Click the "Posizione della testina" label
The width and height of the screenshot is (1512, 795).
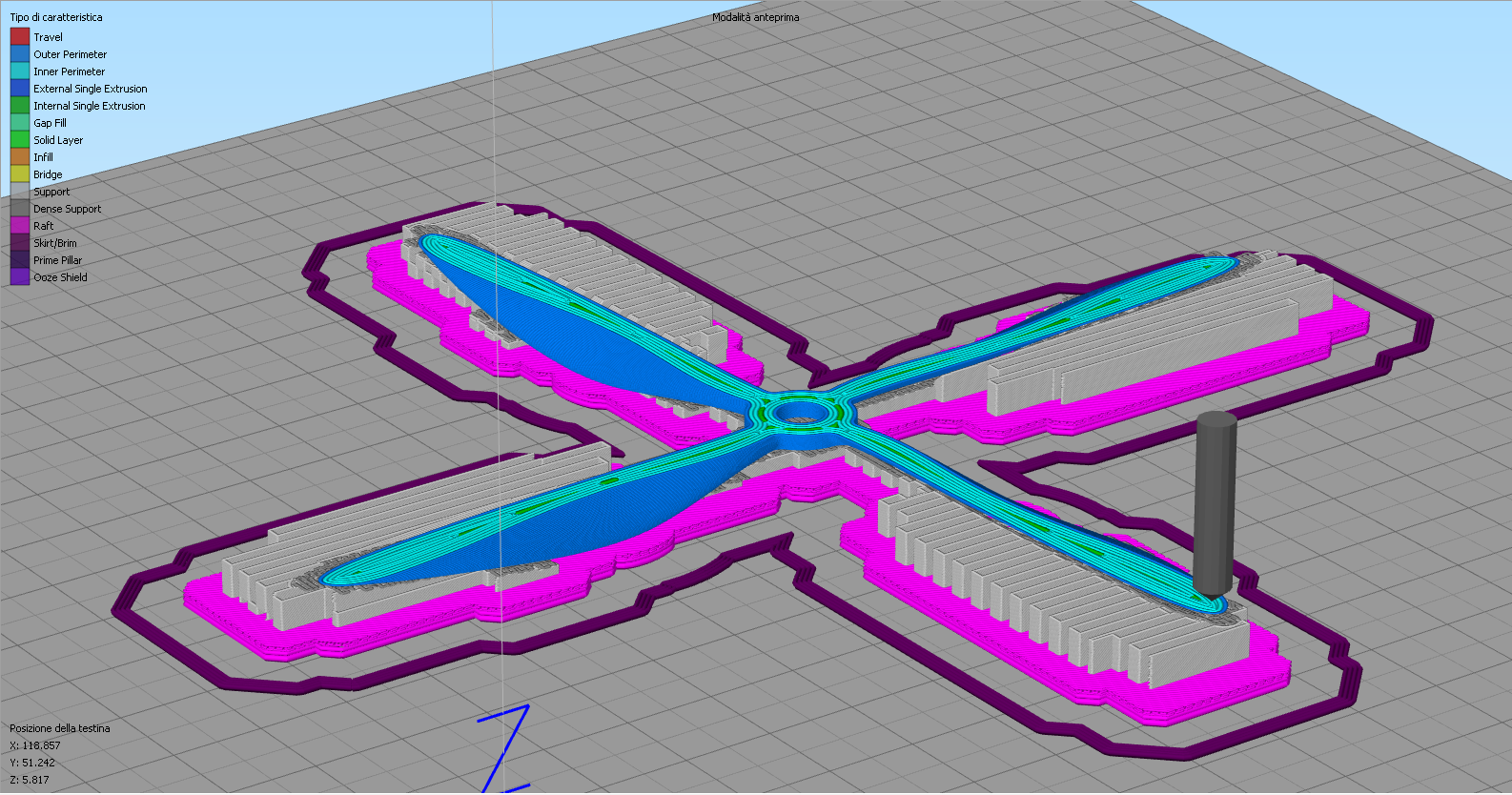60,728
